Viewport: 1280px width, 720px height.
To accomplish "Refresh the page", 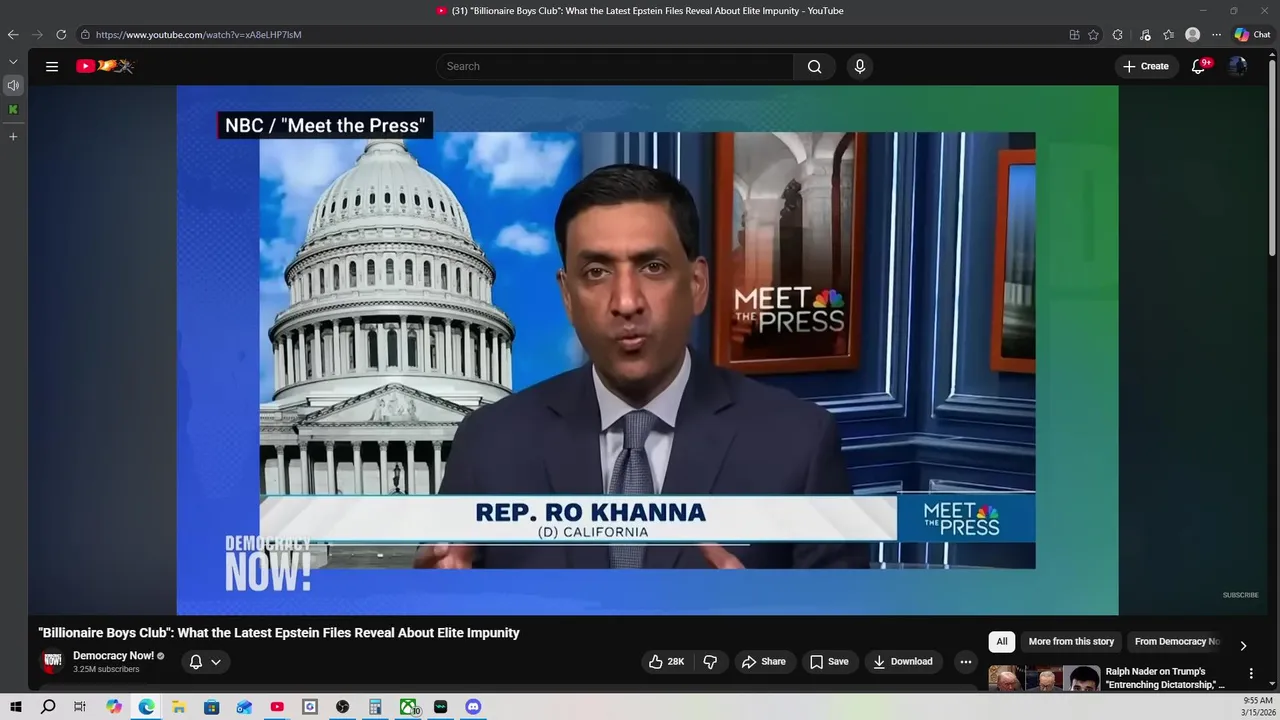I will tap(61, 34).
